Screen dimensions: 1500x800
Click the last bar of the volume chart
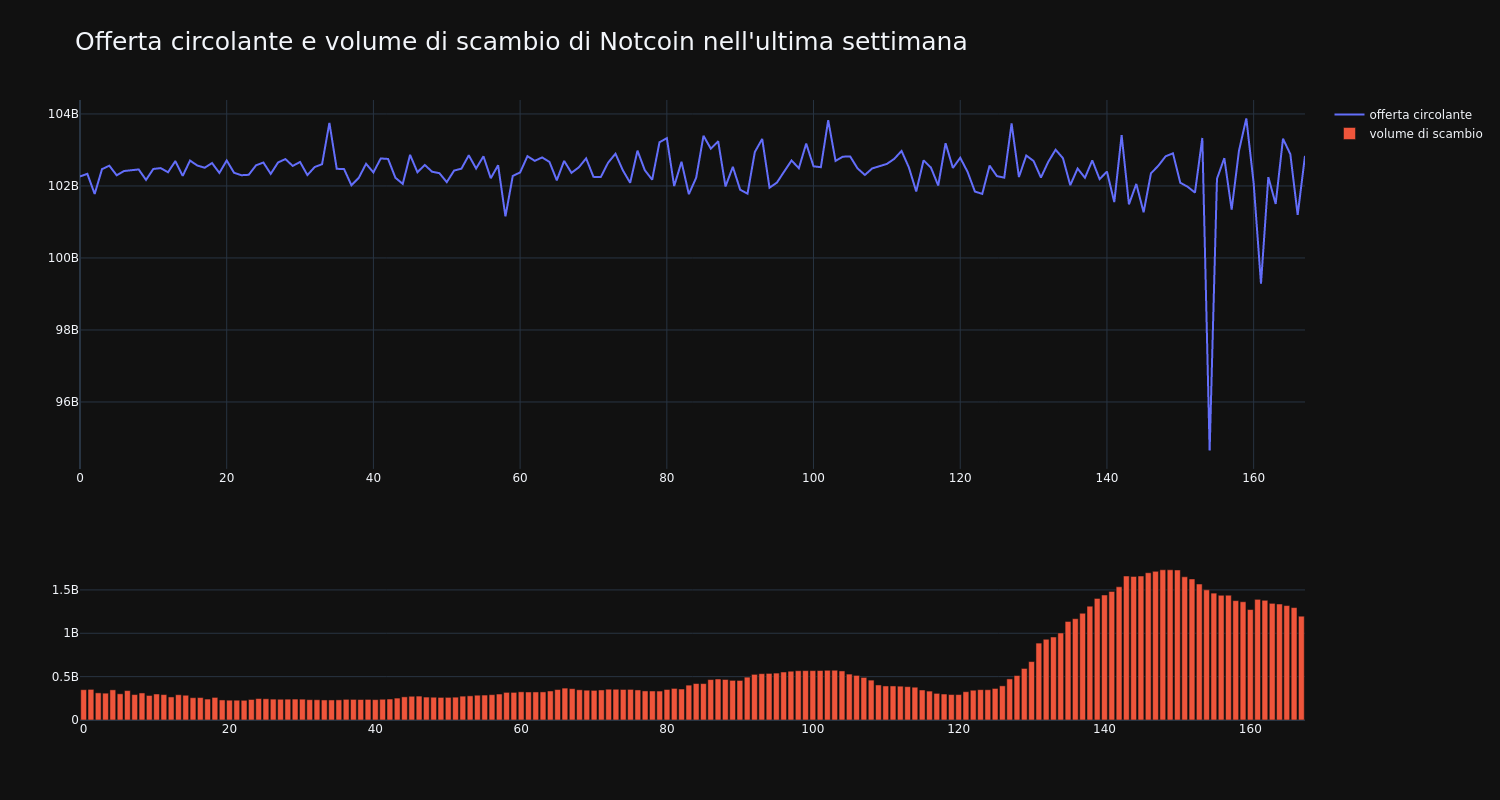tap(1301, 668)
